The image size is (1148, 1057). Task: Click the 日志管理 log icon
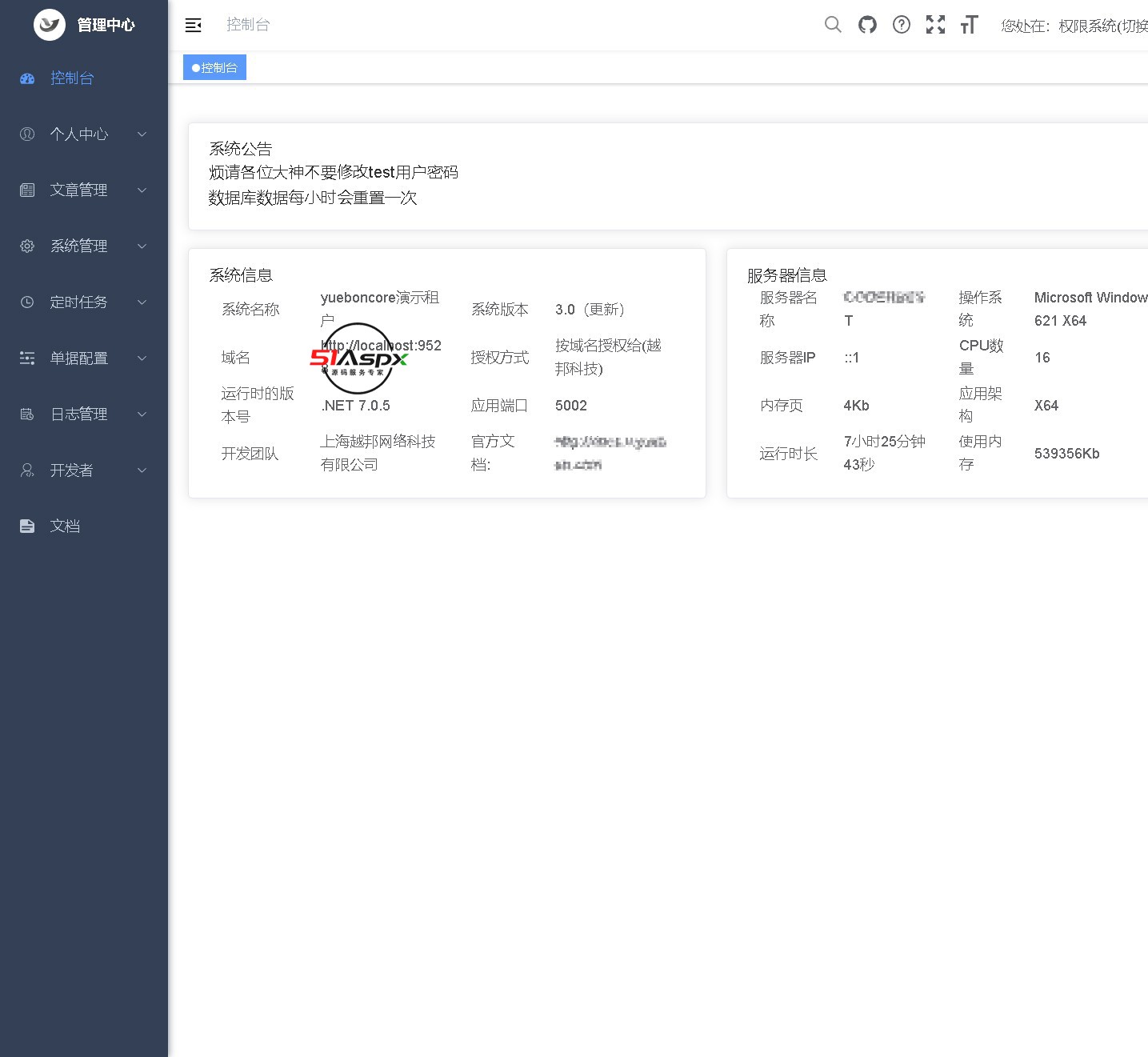[27, 414]
